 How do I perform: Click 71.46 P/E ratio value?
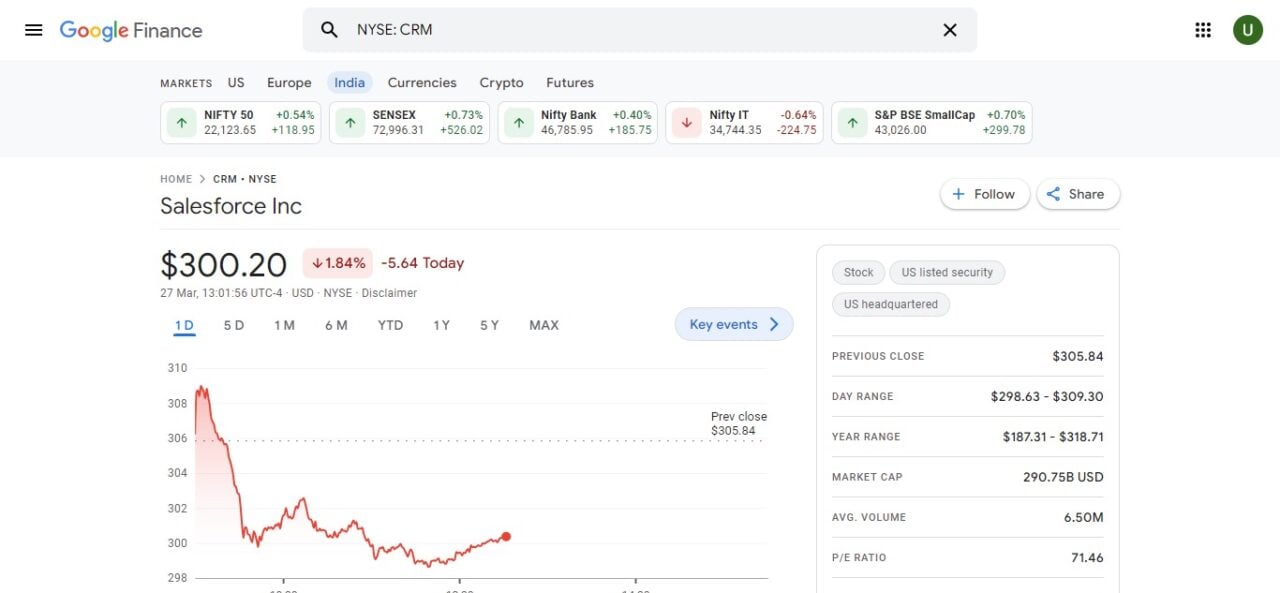coord(1087,558)
